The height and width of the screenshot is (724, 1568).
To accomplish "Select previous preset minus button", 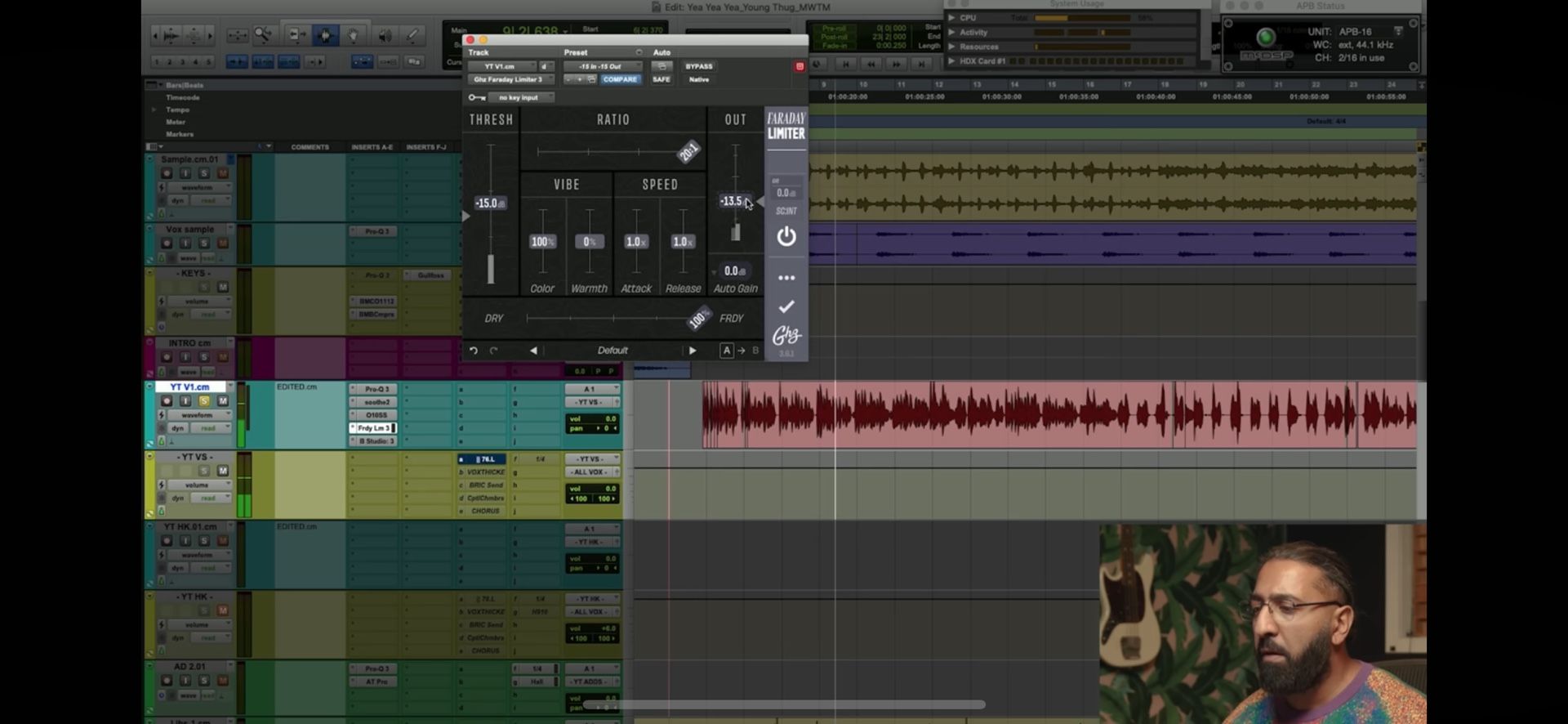I will [569, 79].
